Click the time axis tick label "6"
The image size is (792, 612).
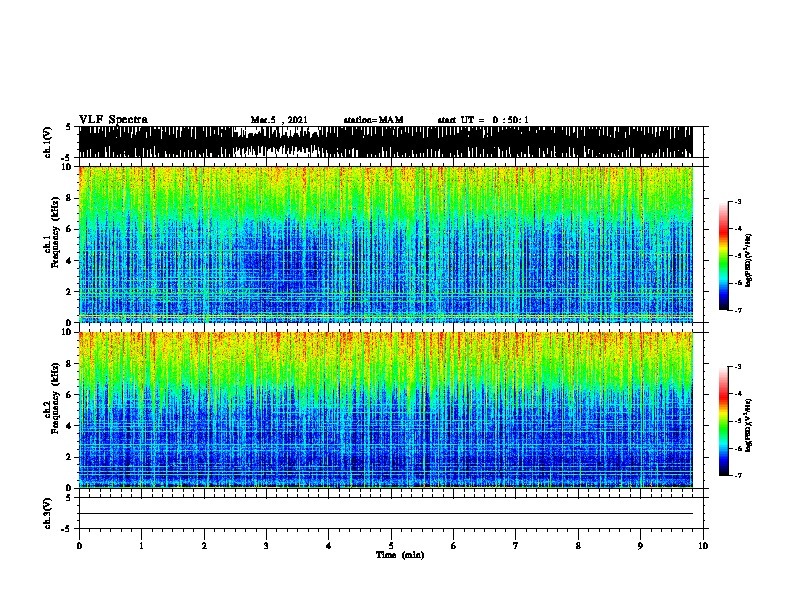click(x=454, y=546)
